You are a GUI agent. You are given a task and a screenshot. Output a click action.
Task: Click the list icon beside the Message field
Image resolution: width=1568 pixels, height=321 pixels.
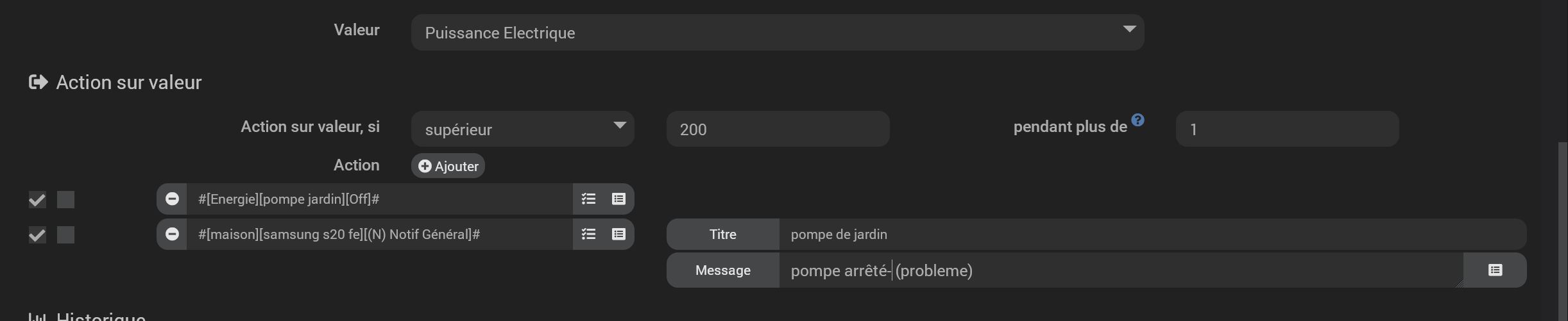(1495, 270)
